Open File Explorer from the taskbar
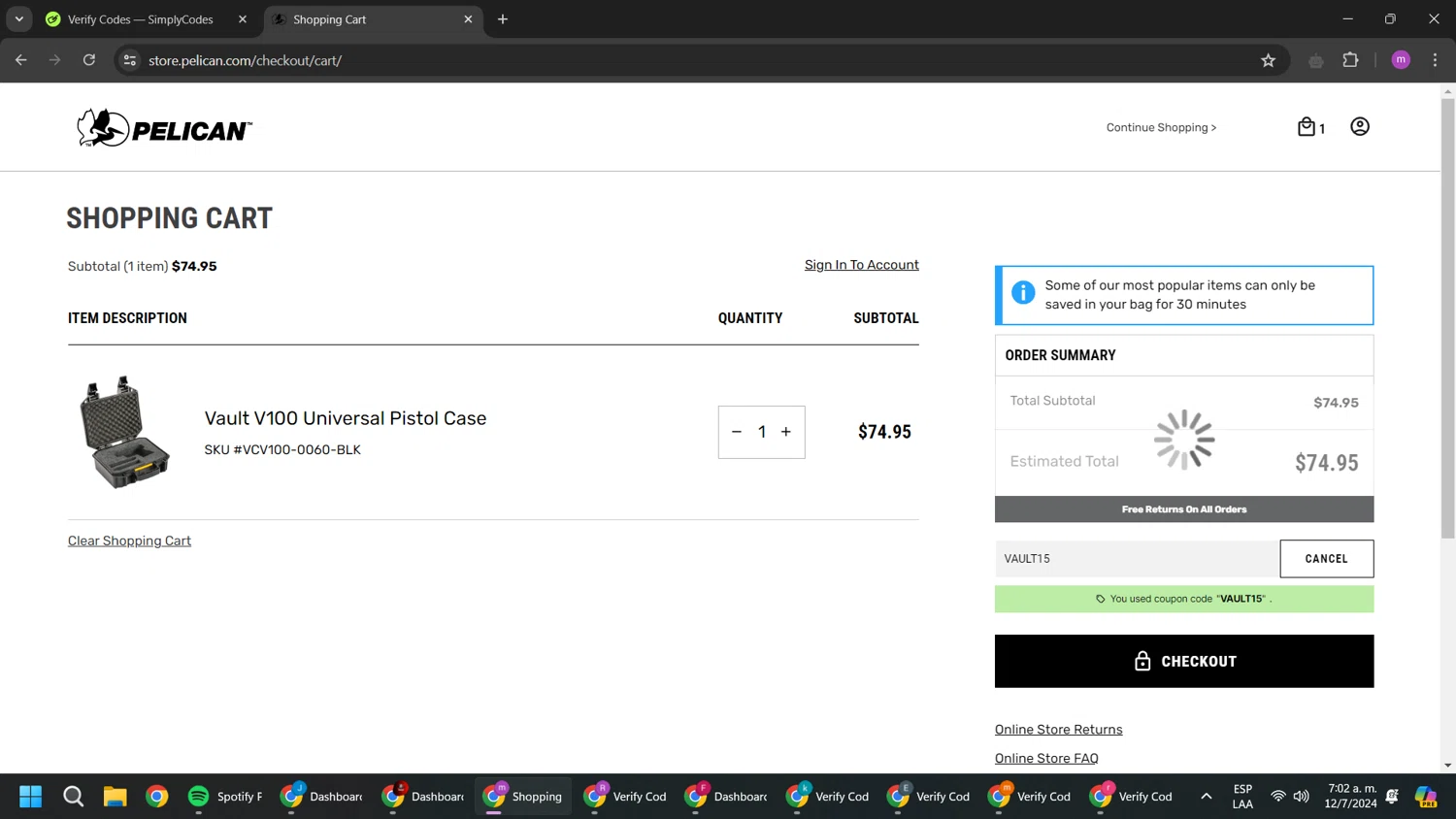Image resolution: width=1456 pixels, height=819 pixels. (115, 797)
